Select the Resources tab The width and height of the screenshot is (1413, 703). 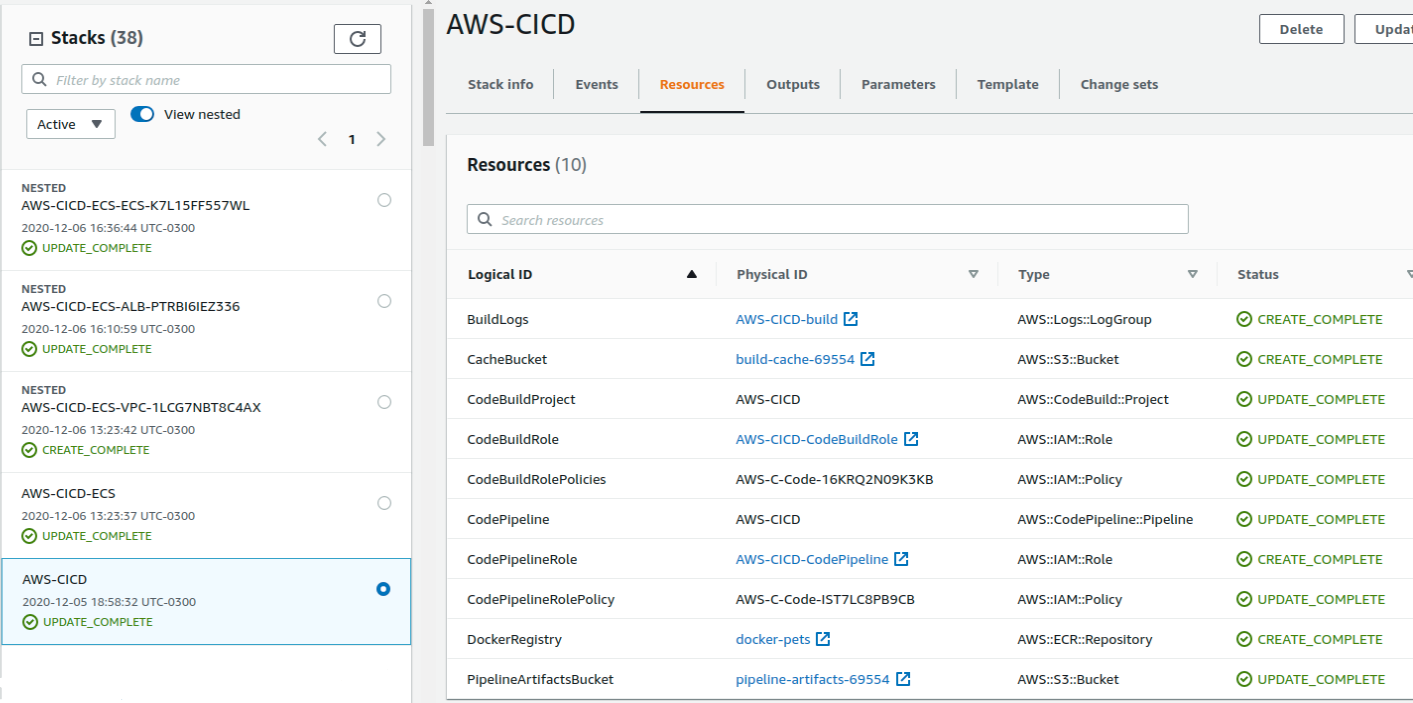[x=692, y=84]
